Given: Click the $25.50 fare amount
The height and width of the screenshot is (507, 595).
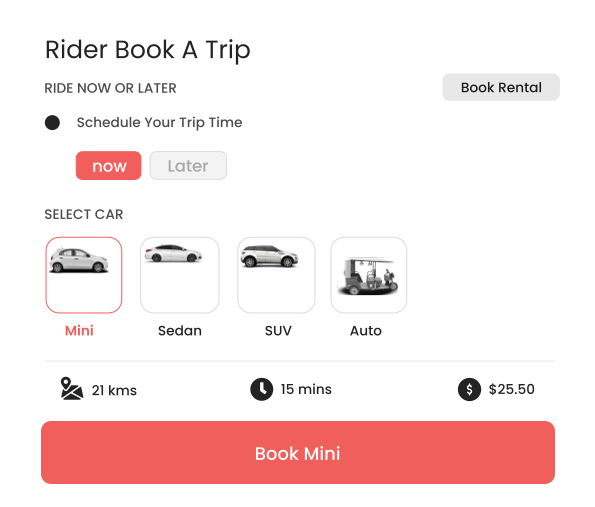Looking at the screenshot, I should [x=512, y=389].
